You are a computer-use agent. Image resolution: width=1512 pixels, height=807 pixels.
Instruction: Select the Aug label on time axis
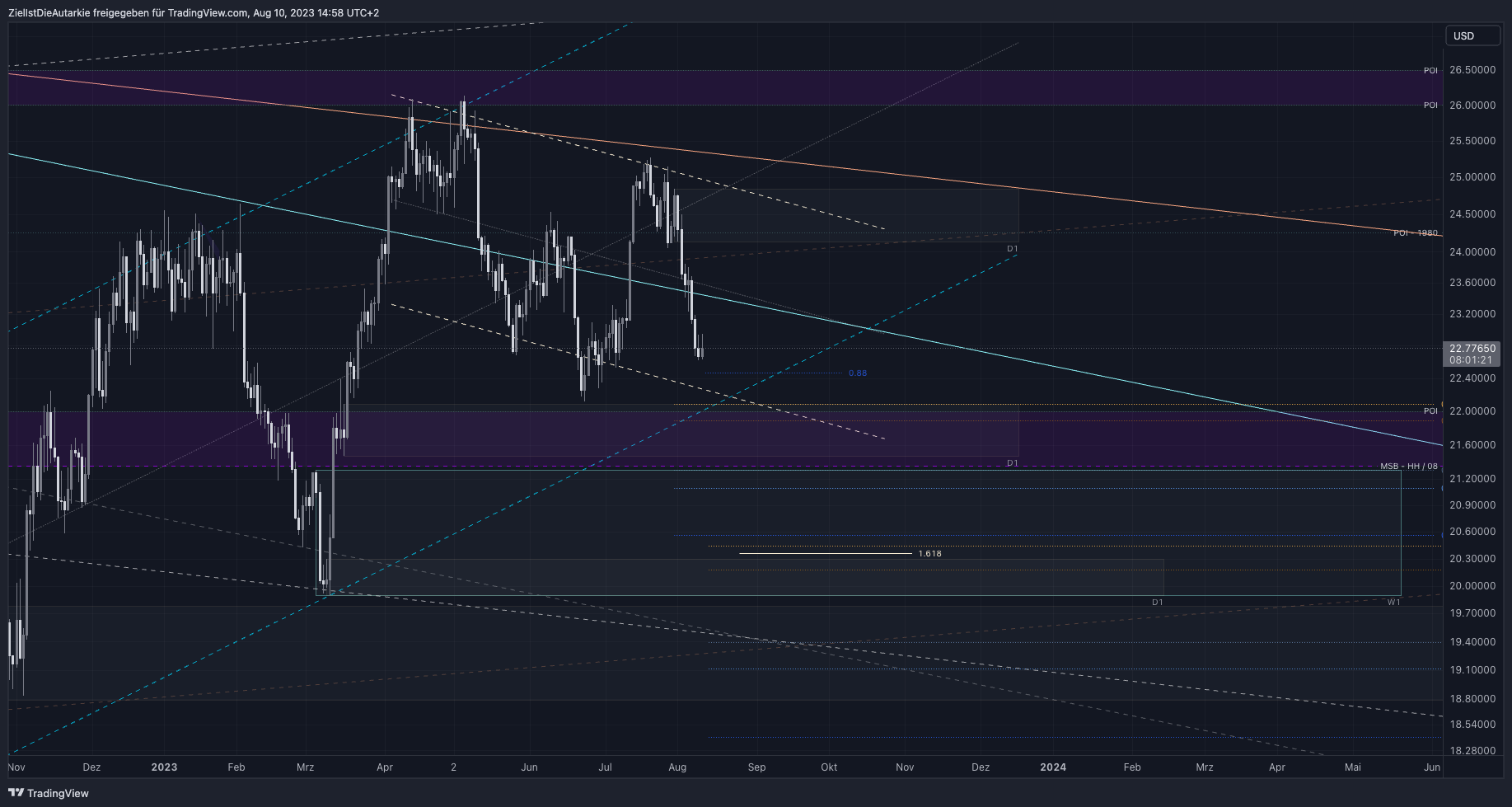pyautogui.click(x=677, y=767)
